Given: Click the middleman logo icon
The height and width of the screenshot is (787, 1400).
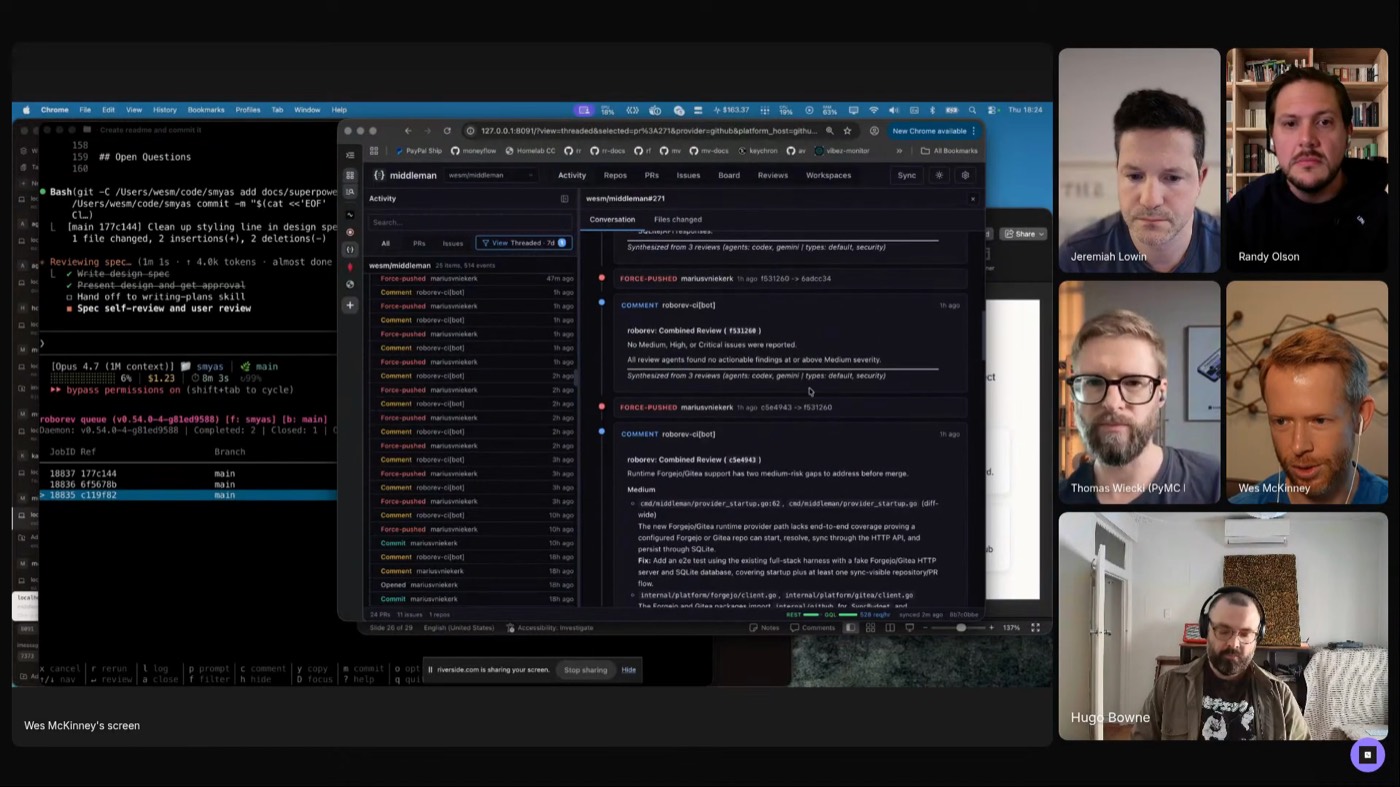Looking at the screenshot, I should (x=379, y=175).
